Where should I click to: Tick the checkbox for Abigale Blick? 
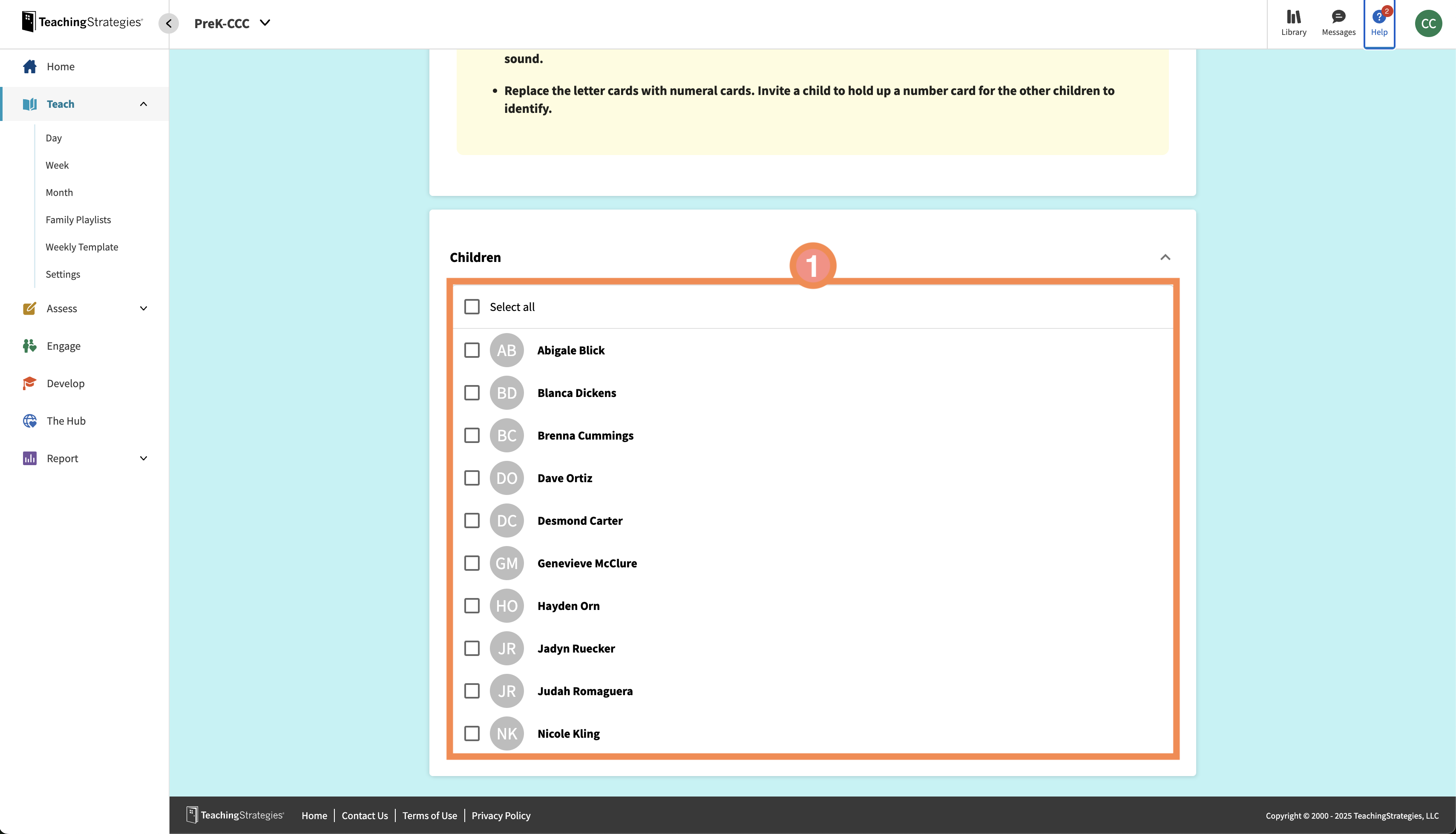[x=472, y=350]
